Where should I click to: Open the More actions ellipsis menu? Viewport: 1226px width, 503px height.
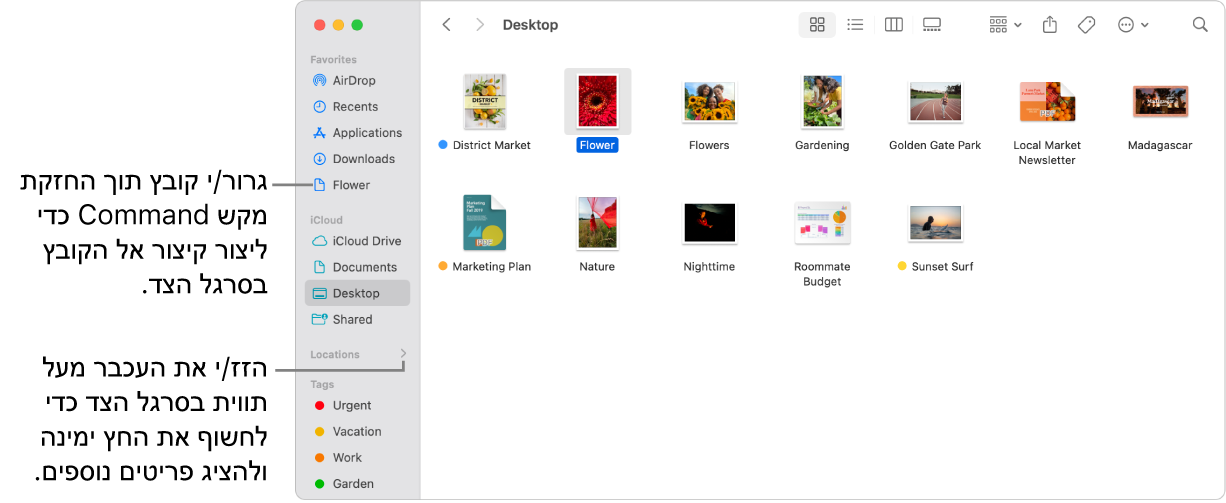tap(1133, 25)
